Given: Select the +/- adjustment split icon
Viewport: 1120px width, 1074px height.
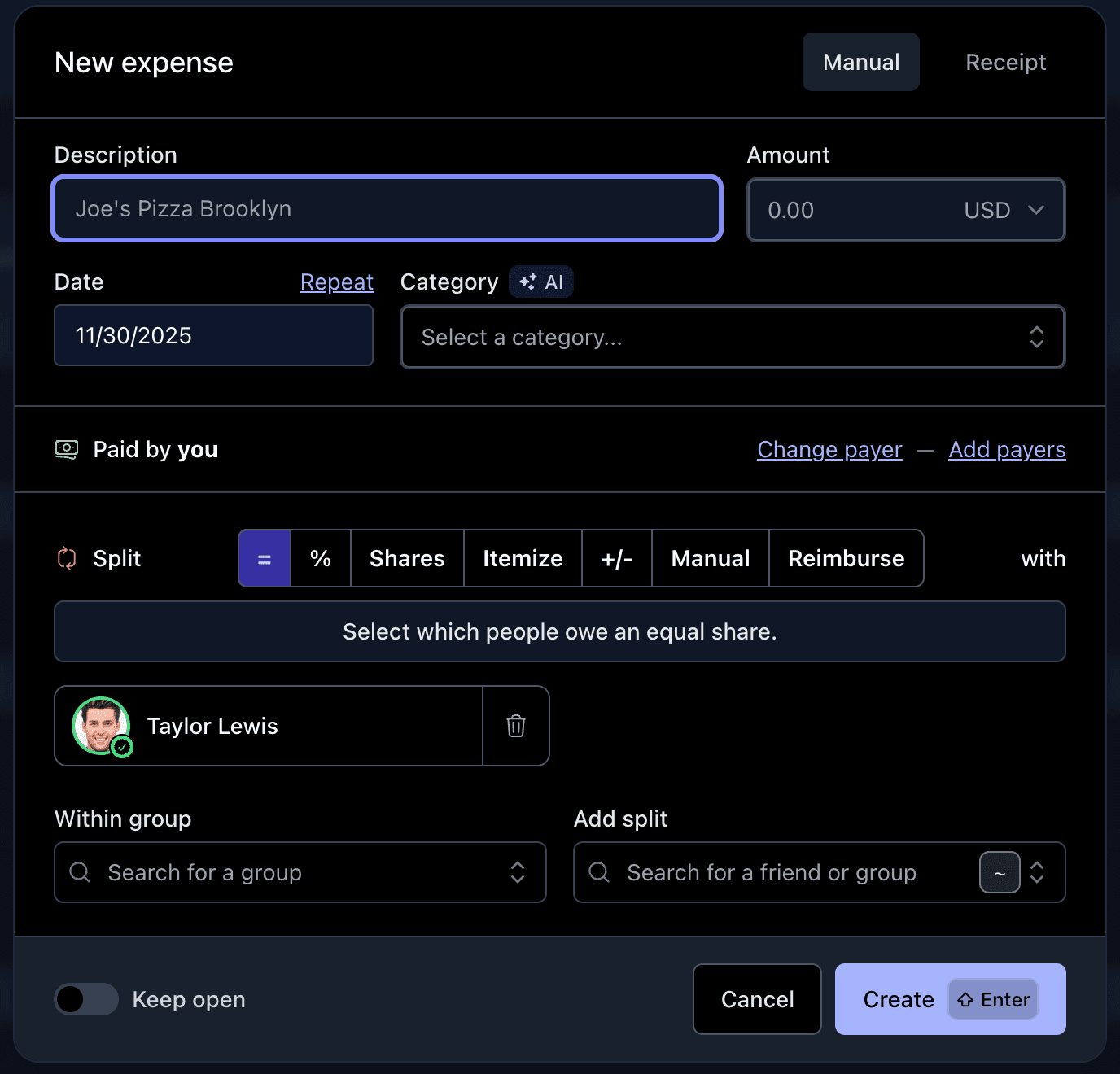Looking at the screenshot, I should 616,558.
